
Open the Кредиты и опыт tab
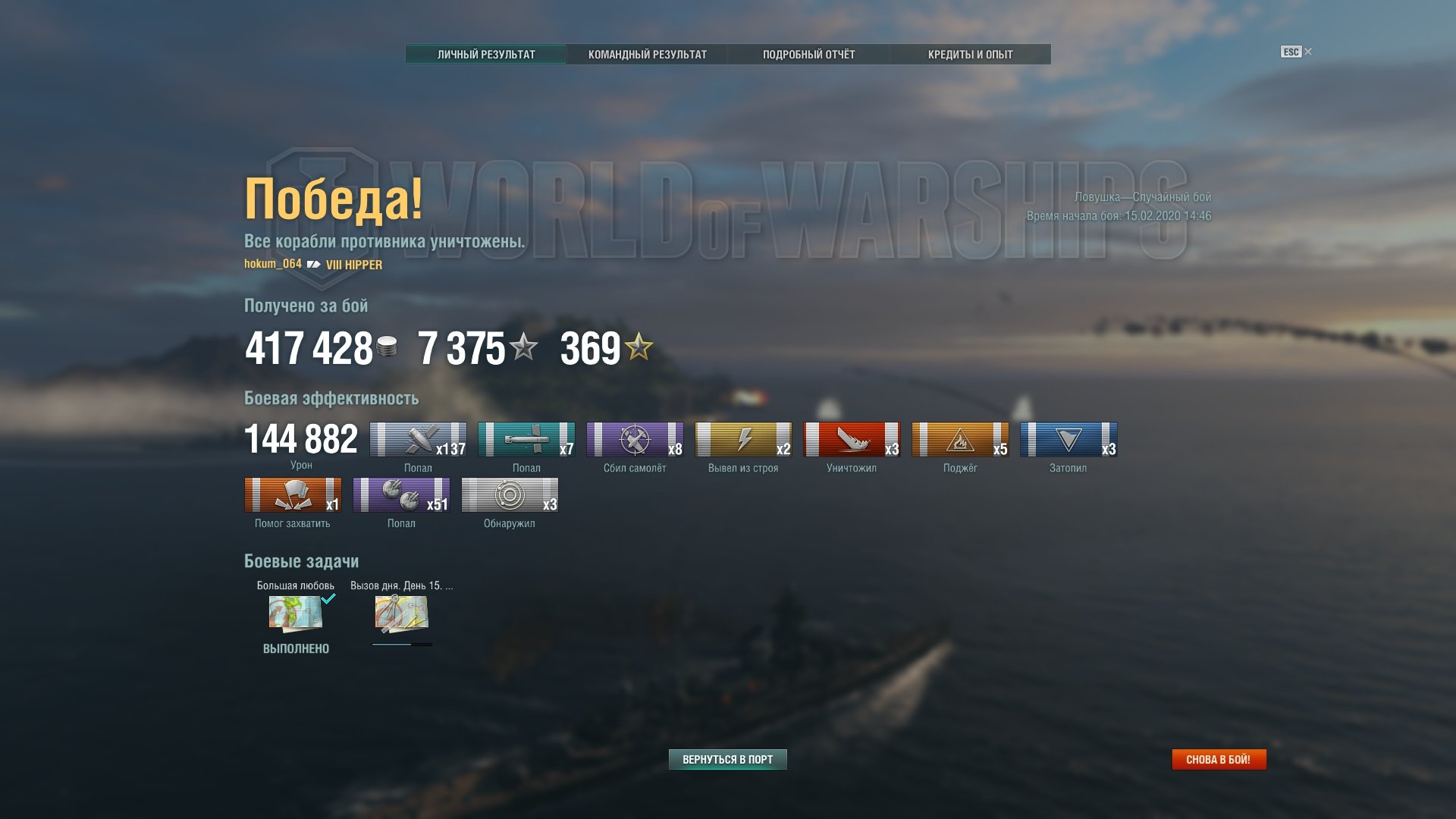970,55
